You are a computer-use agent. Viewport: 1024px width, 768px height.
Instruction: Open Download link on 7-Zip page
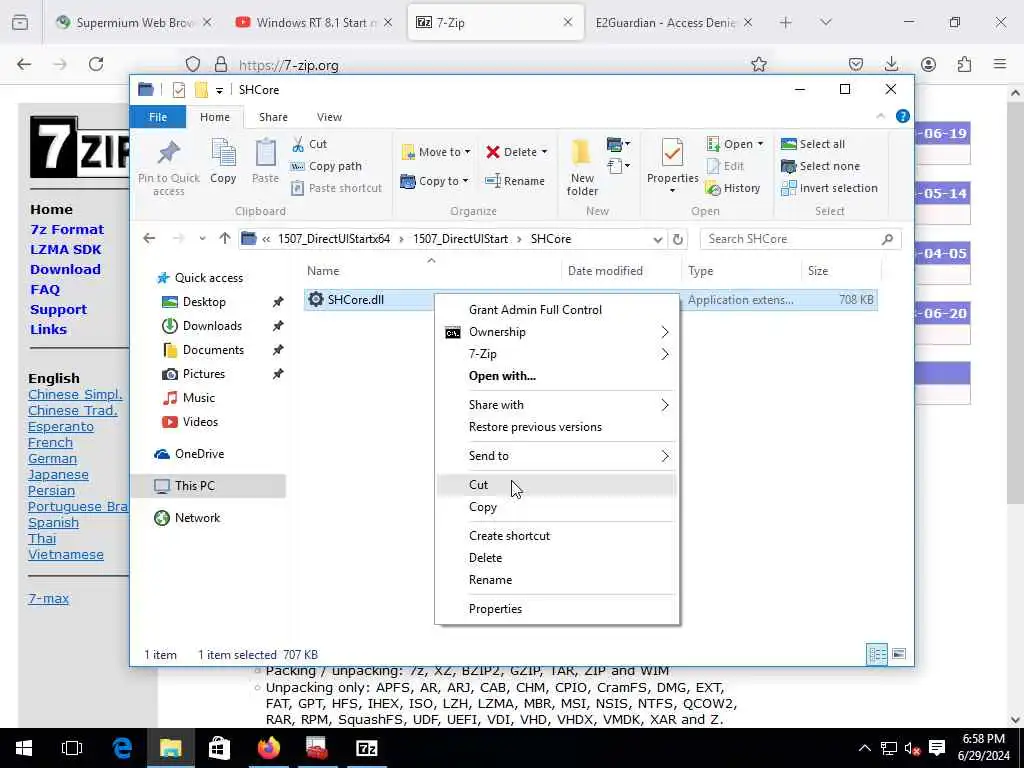pyautogui.click(x=65, y=269)
